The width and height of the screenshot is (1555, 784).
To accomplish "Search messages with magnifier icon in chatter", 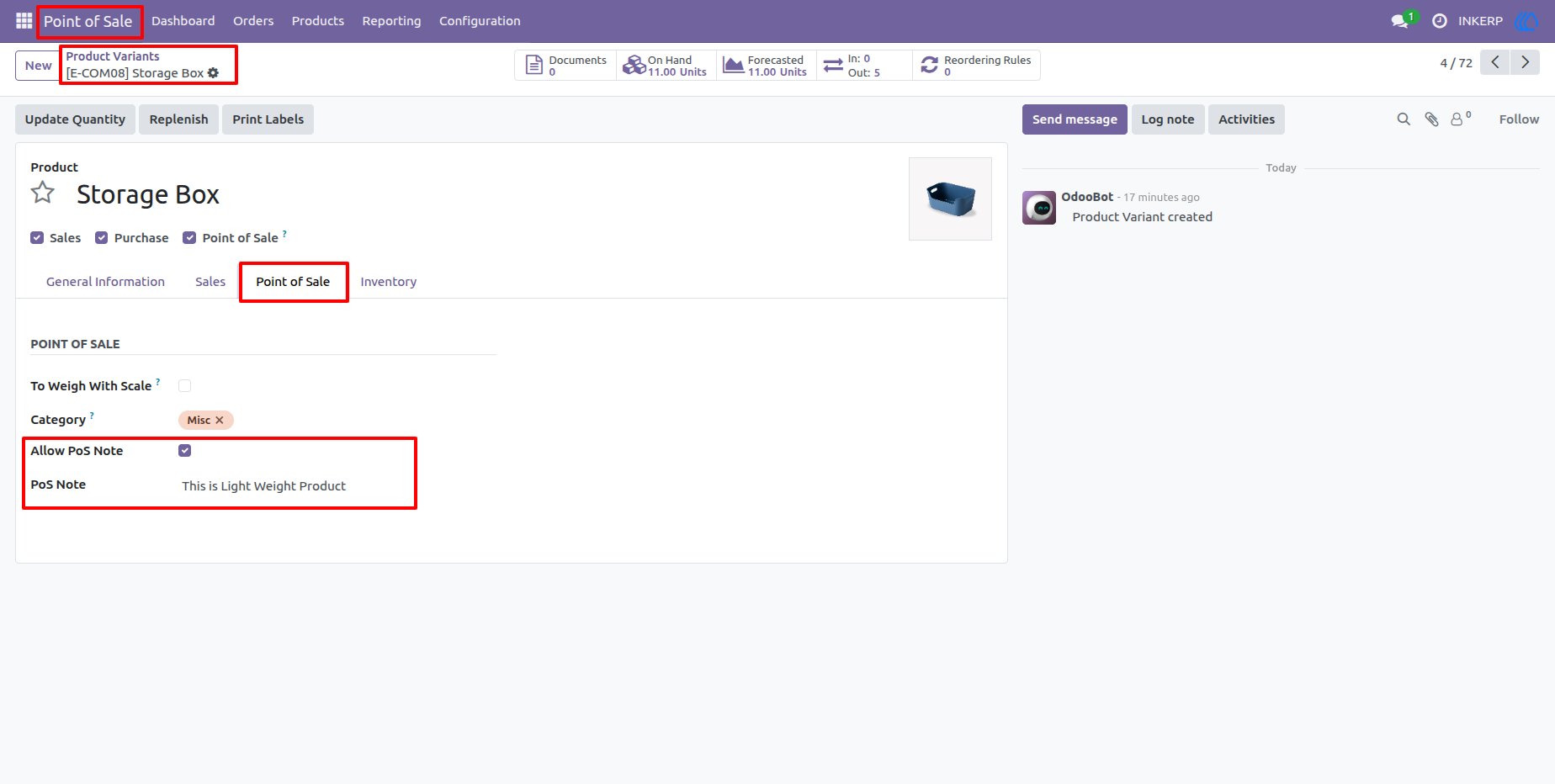I will pyautogui.click(x=1404, y=119).
